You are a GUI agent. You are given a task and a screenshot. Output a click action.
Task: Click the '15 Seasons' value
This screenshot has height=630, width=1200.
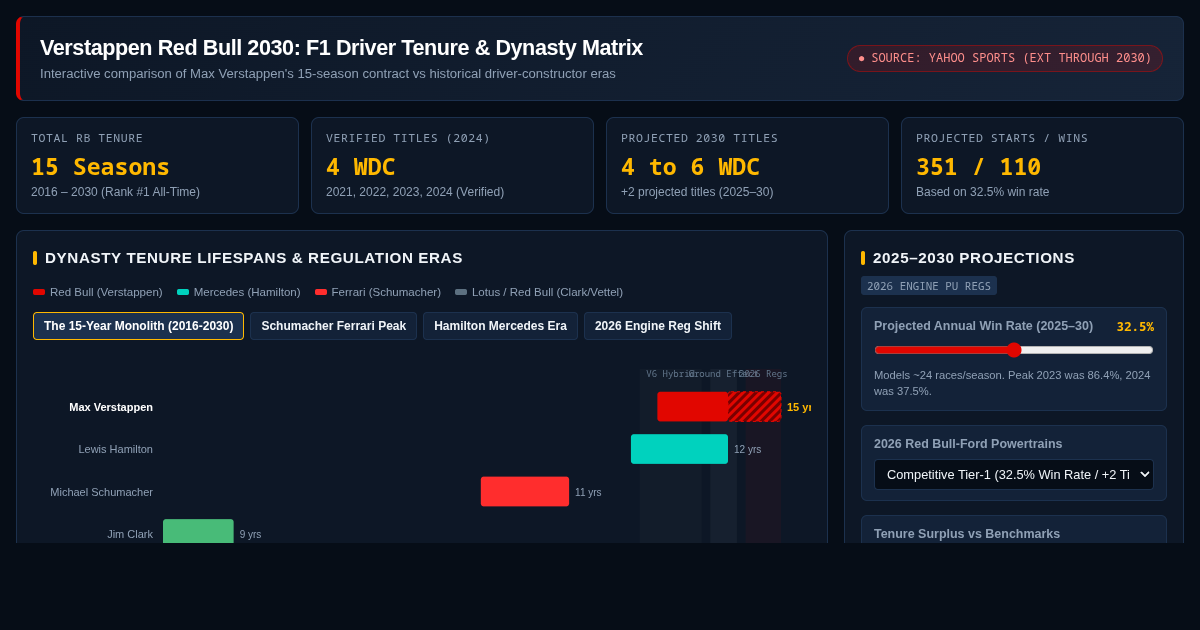(100, 167)
